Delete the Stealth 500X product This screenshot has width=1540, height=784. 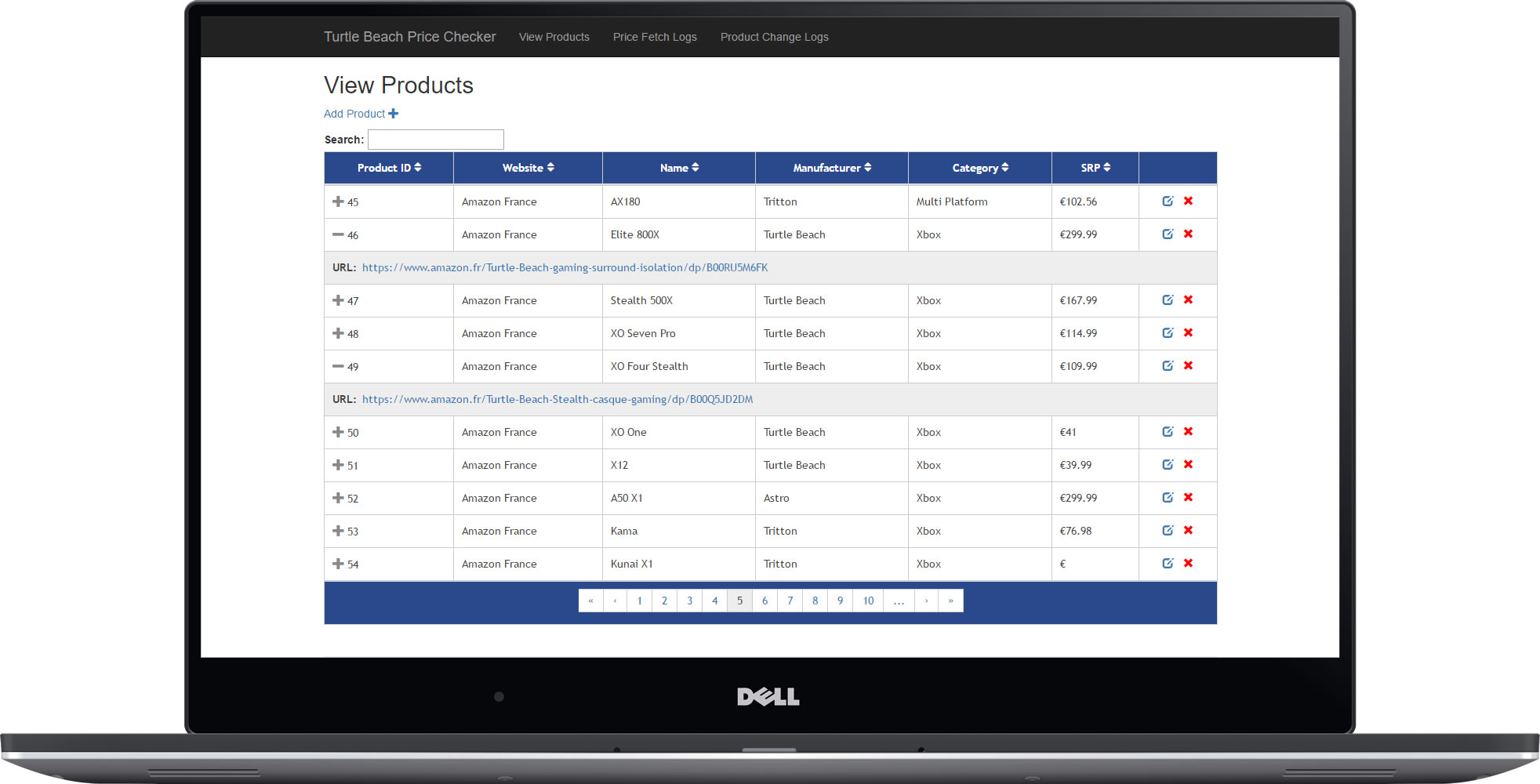[x=1189, y=299]
